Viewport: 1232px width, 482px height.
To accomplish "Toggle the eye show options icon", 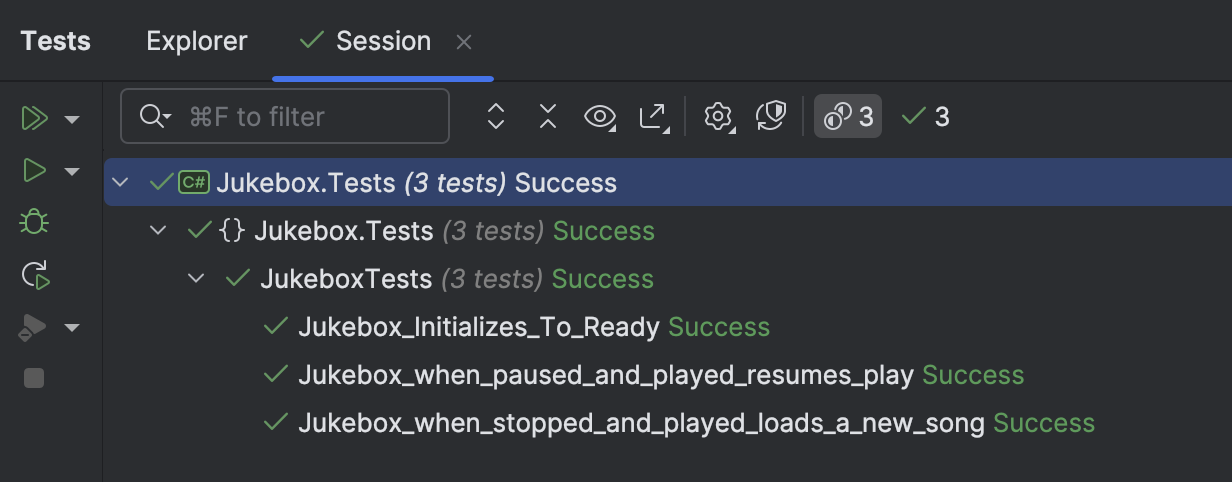I will coord(599,117).
